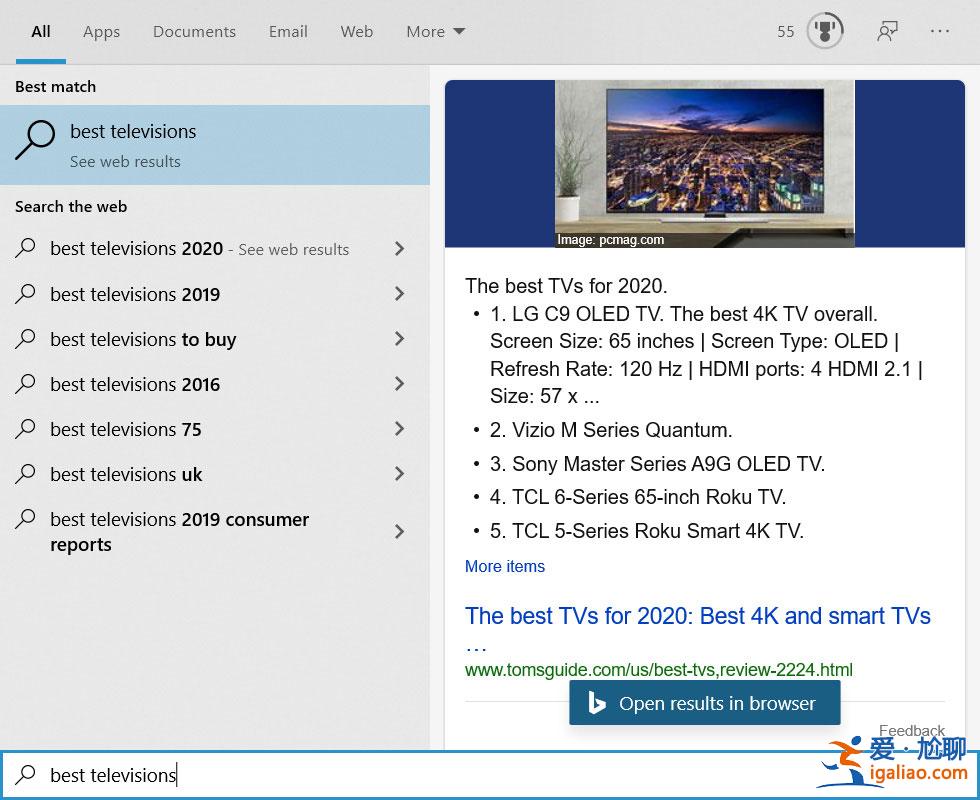This screenshot has width=980, height=800.
Task: Expand the chevron for best televisions 75
Action: point(399,429)
